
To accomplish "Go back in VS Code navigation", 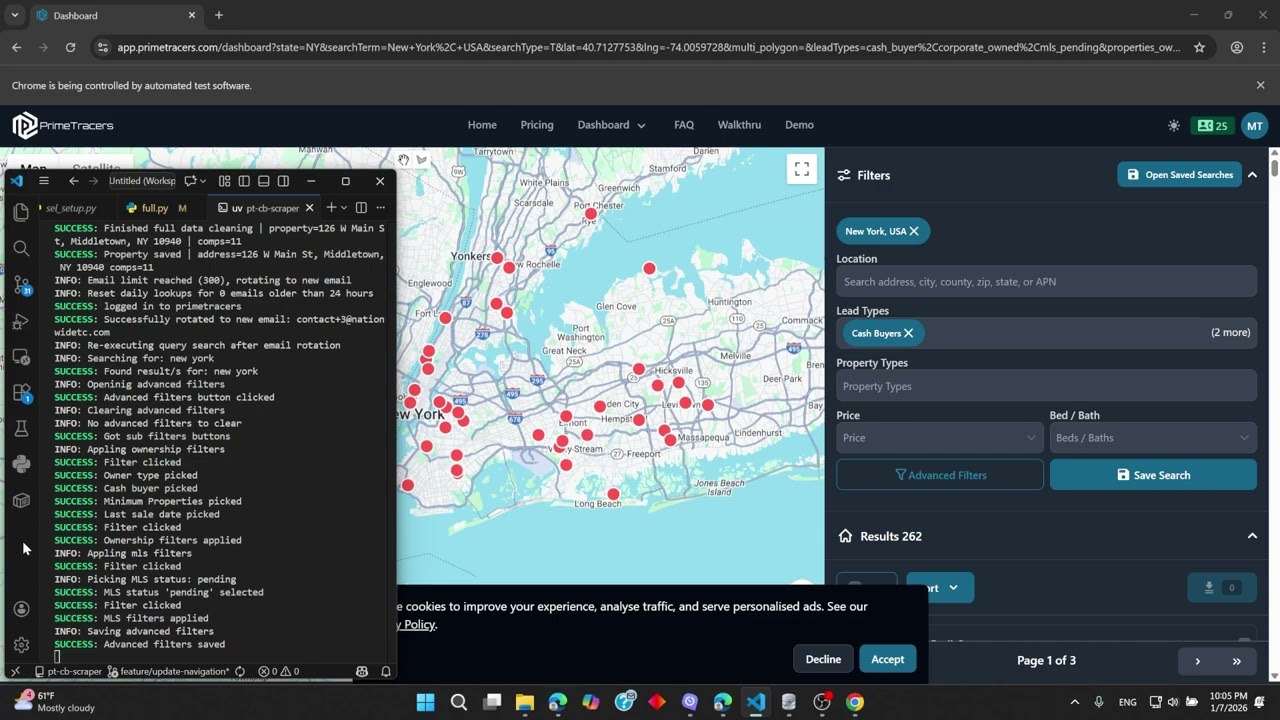I will click(73, 181).
